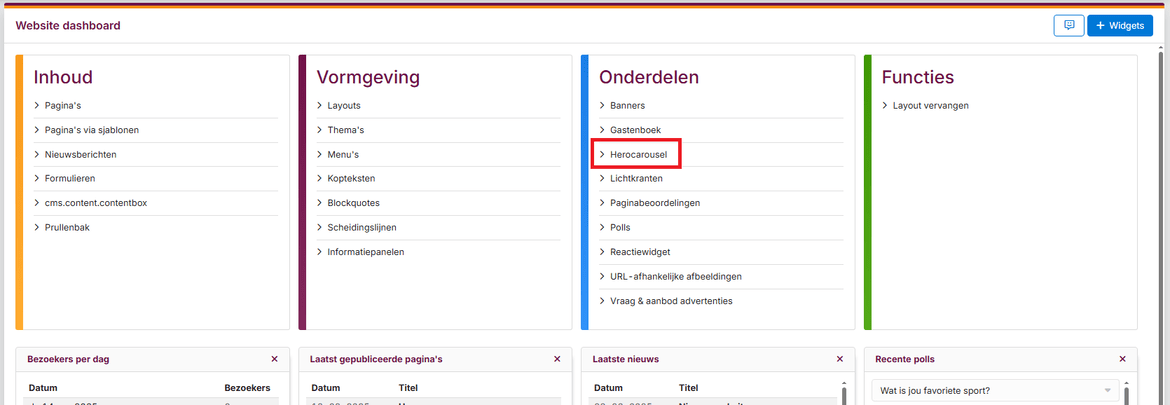Viewport: 1170px width, 405px height.
Task: Click the Widgets button
Action: (1119, 26)
